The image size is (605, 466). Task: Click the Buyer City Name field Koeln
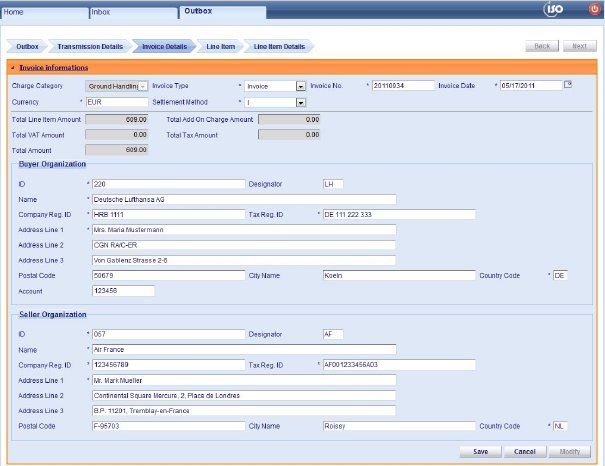click(x=399, y=275)
